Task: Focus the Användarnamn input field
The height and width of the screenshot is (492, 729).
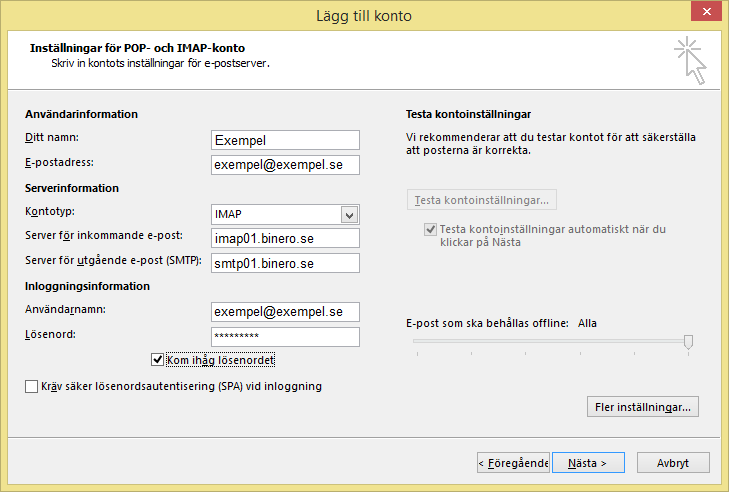Action: point(285,312)
